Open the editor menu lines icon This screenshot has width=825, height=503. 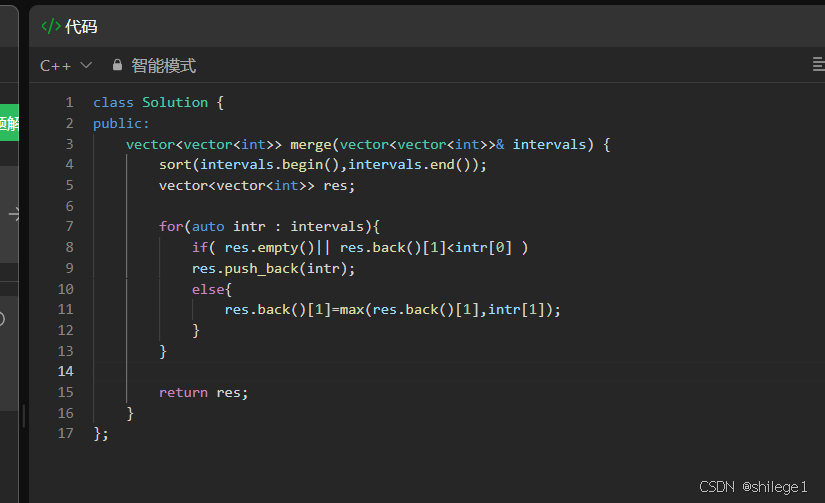click(x=819, y=65)
